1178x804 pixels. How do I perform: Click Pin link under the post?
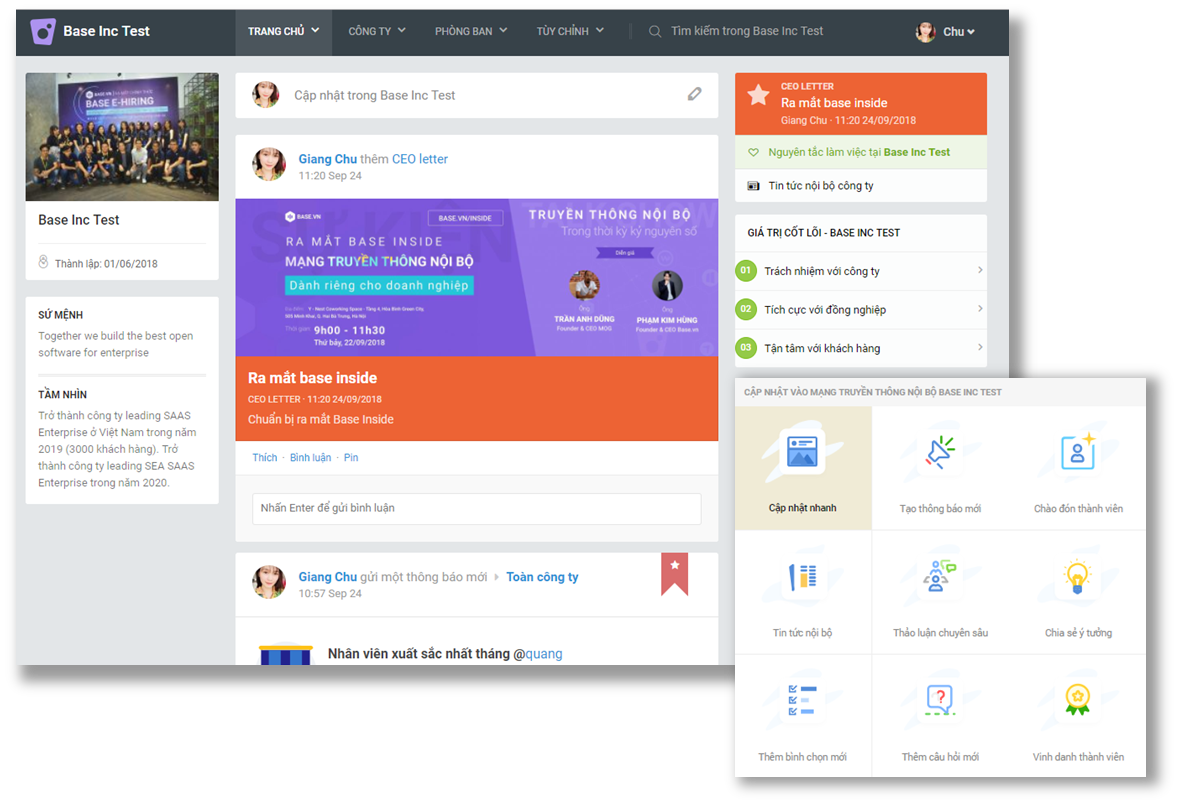click(351, 458)
